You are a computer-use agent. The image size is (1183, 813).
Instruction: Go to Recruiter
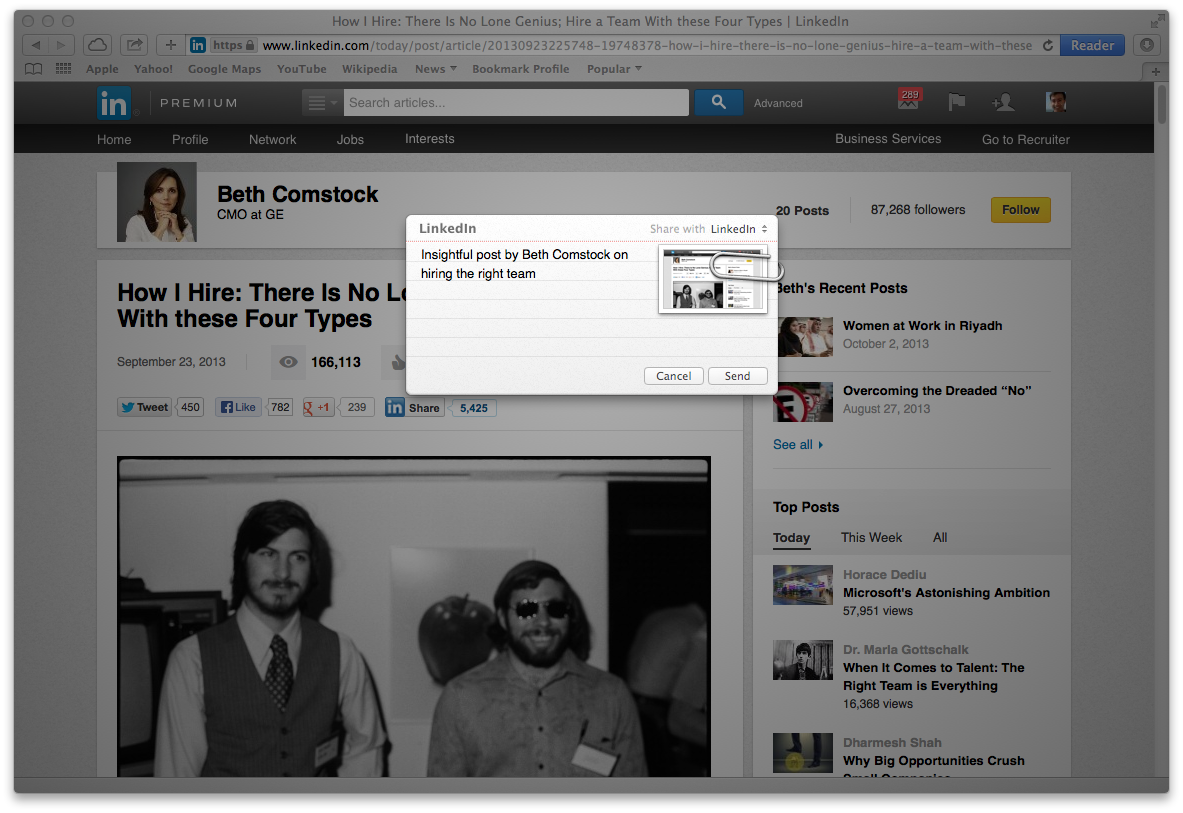(x=1025, y=140)
